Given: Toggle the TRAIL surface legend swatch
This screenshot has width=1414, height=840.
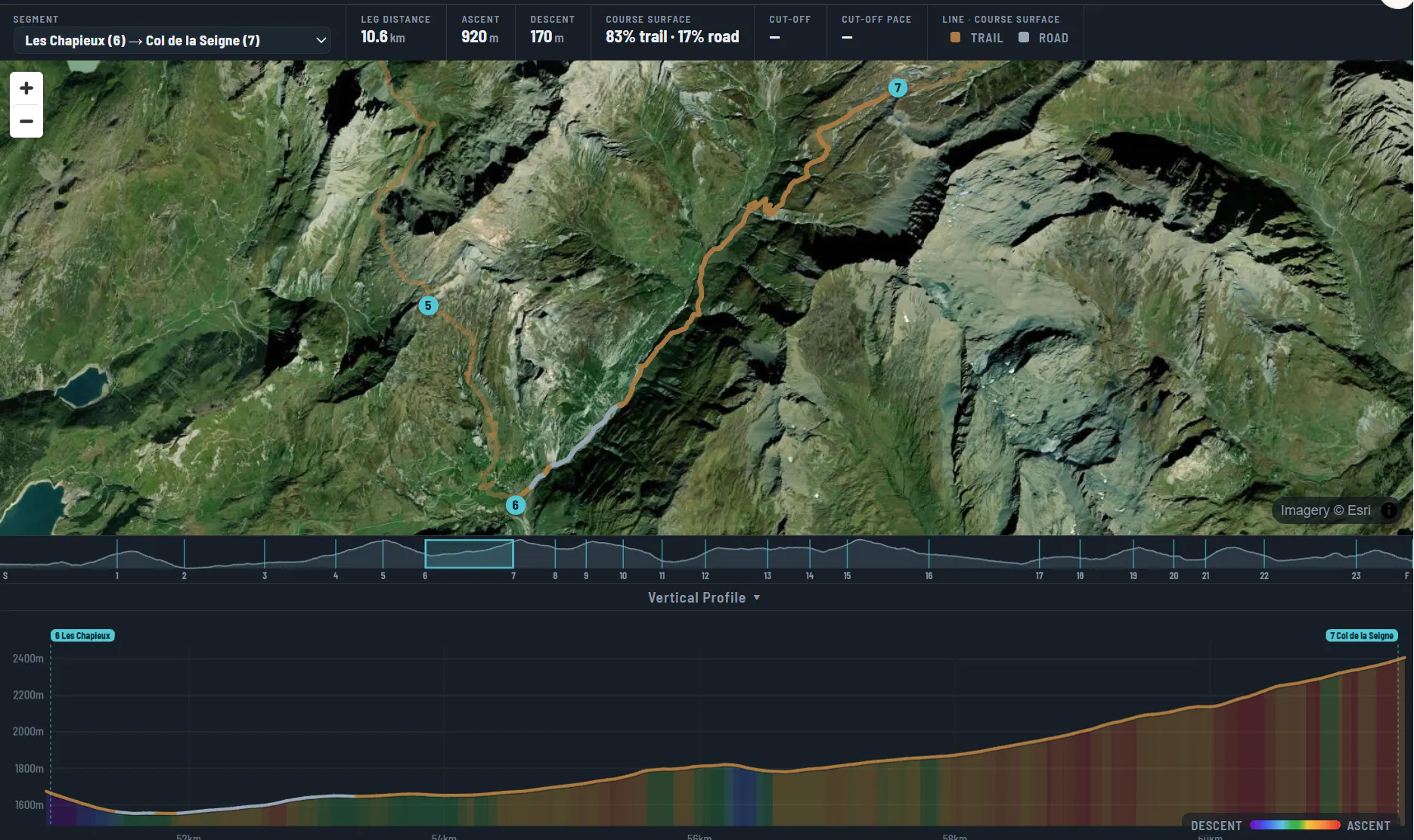Looking at the screenshot, I should click(956, 37).
